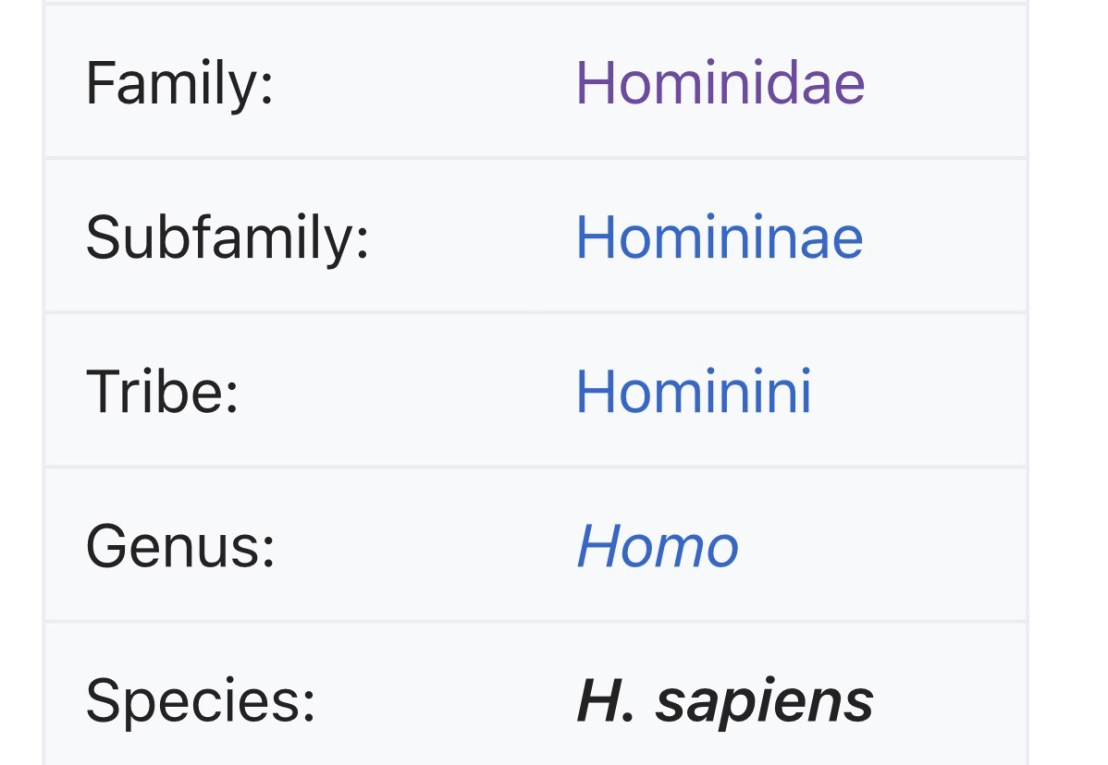Click divider between Tribe and Genus rows
Viewport: 1108px width, 765px height.
(x=535, y=466)
